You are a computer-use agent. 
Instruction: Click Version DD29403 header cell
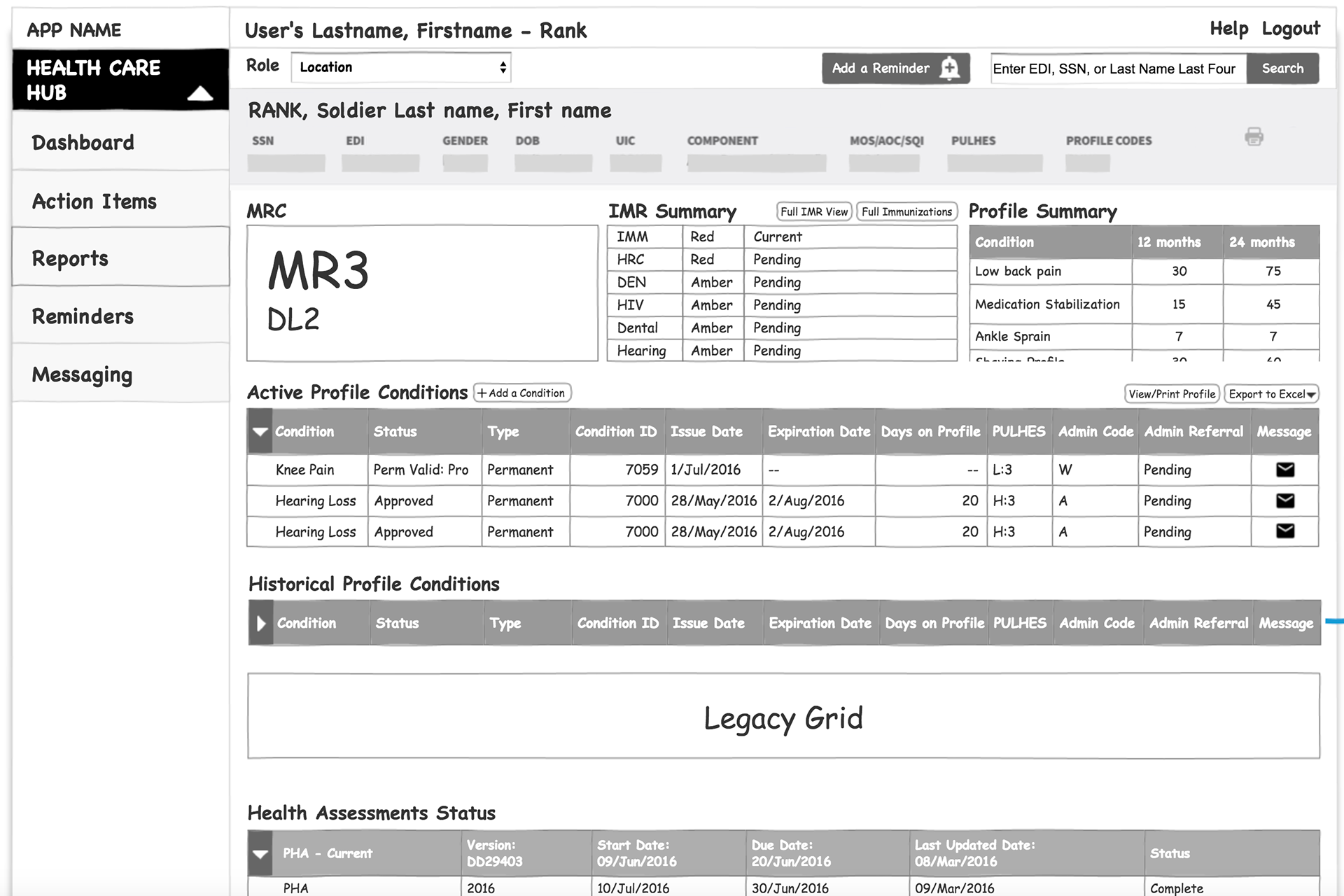[x=526, y=853]
